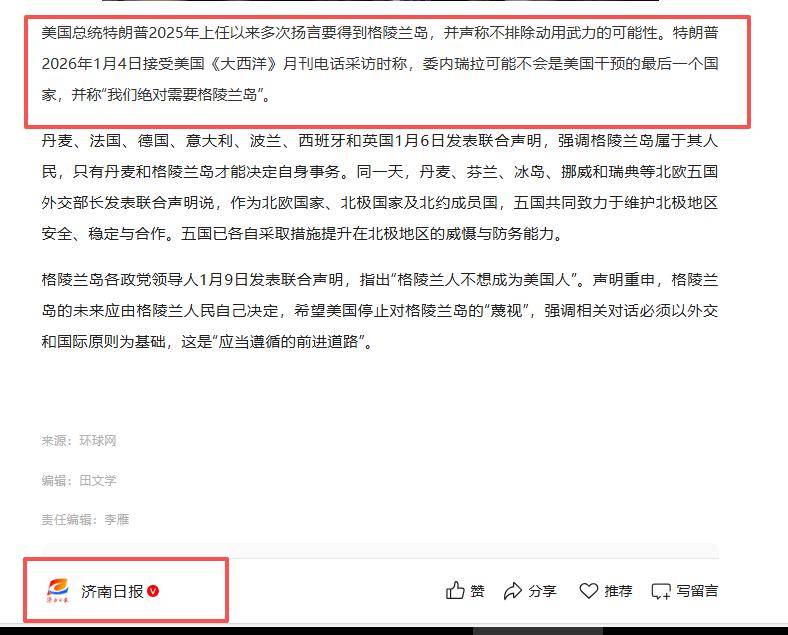The width and height of the screenshot is (788, 635).
Task: Click the 责任编辑 李雁 line
Action: pyautogui.click(x=85, y=519)
